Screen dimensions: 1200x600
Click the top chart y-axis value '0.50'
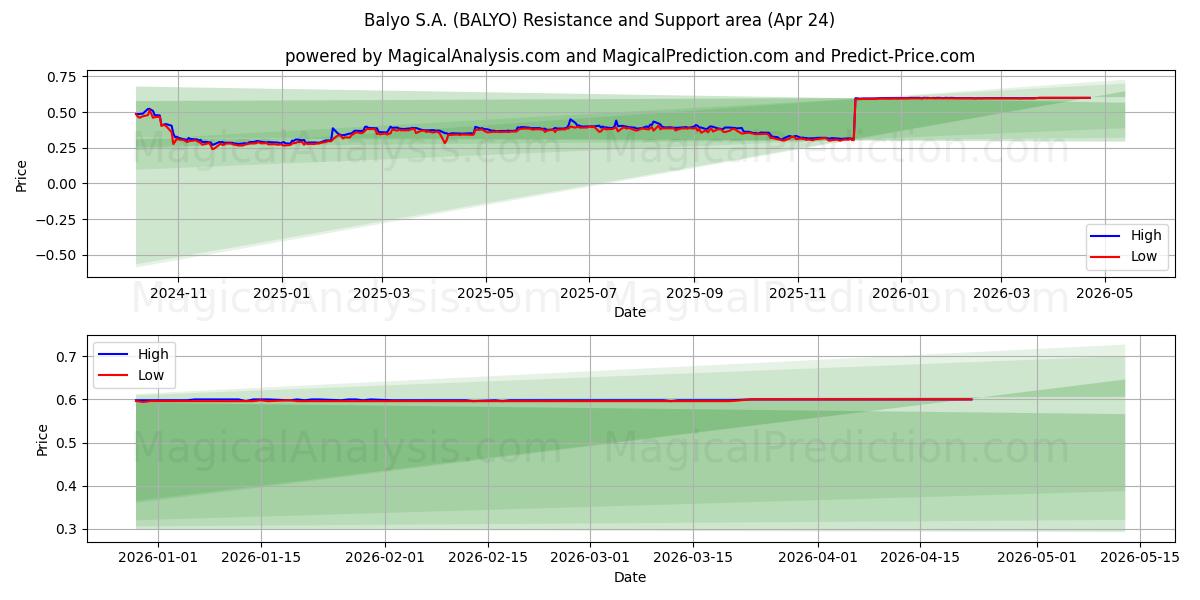[62, 113]
